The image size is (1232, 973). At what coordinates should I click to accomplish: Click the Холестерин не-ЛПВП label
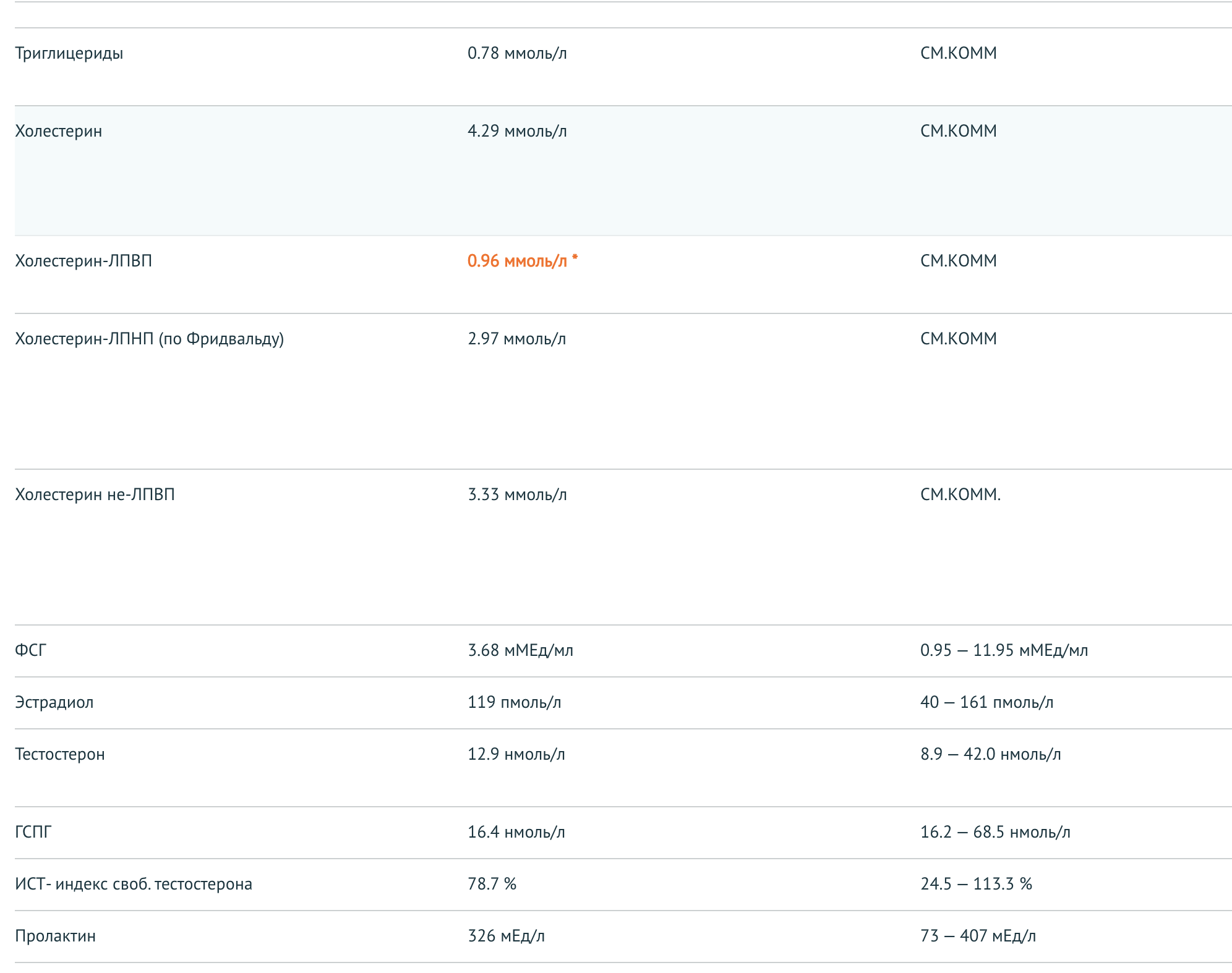click(95, 495)
